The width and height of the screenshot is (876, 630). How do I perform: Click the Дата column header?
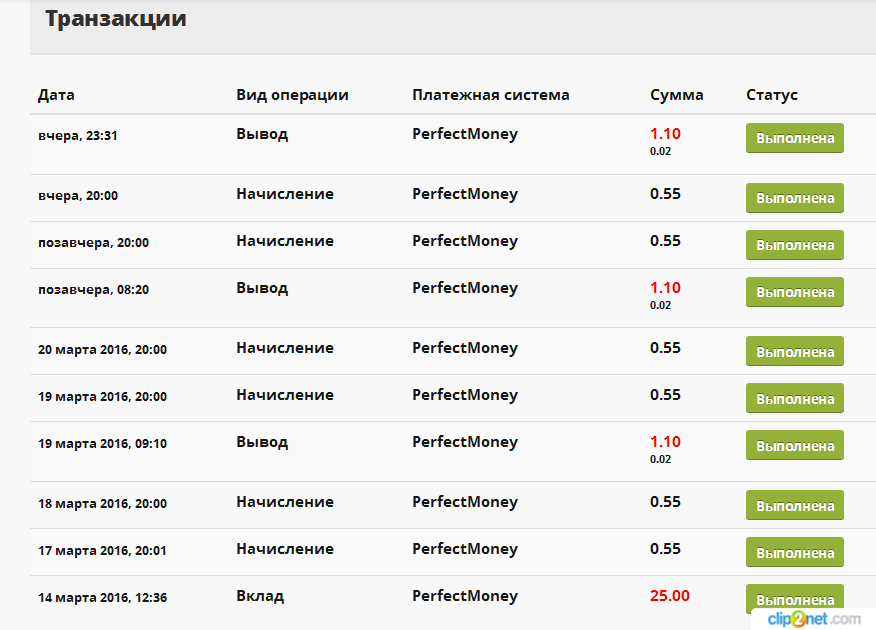coord(56,95)
